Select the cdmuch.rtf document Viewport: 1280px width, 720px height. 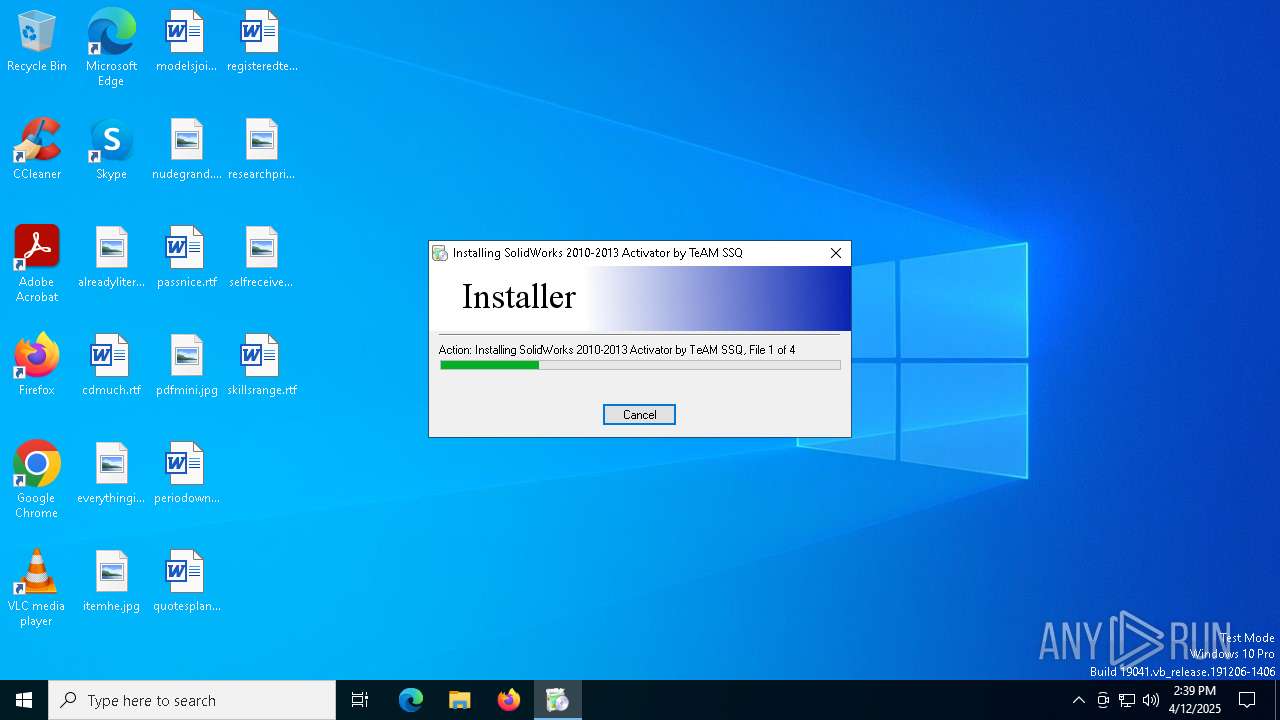(x=111, y=365)
